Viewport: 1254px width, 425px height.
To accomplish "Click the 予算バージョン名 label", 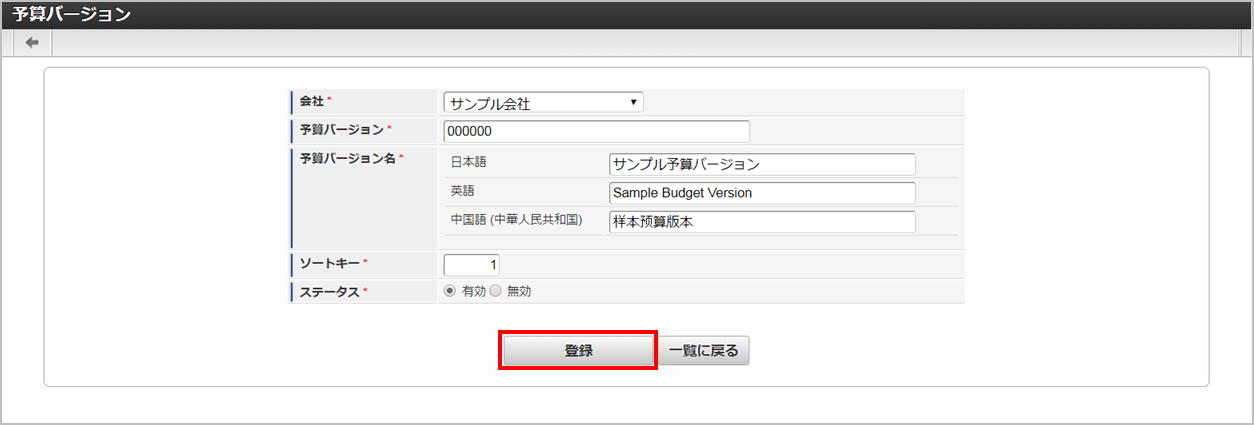I will coord(348,158).
